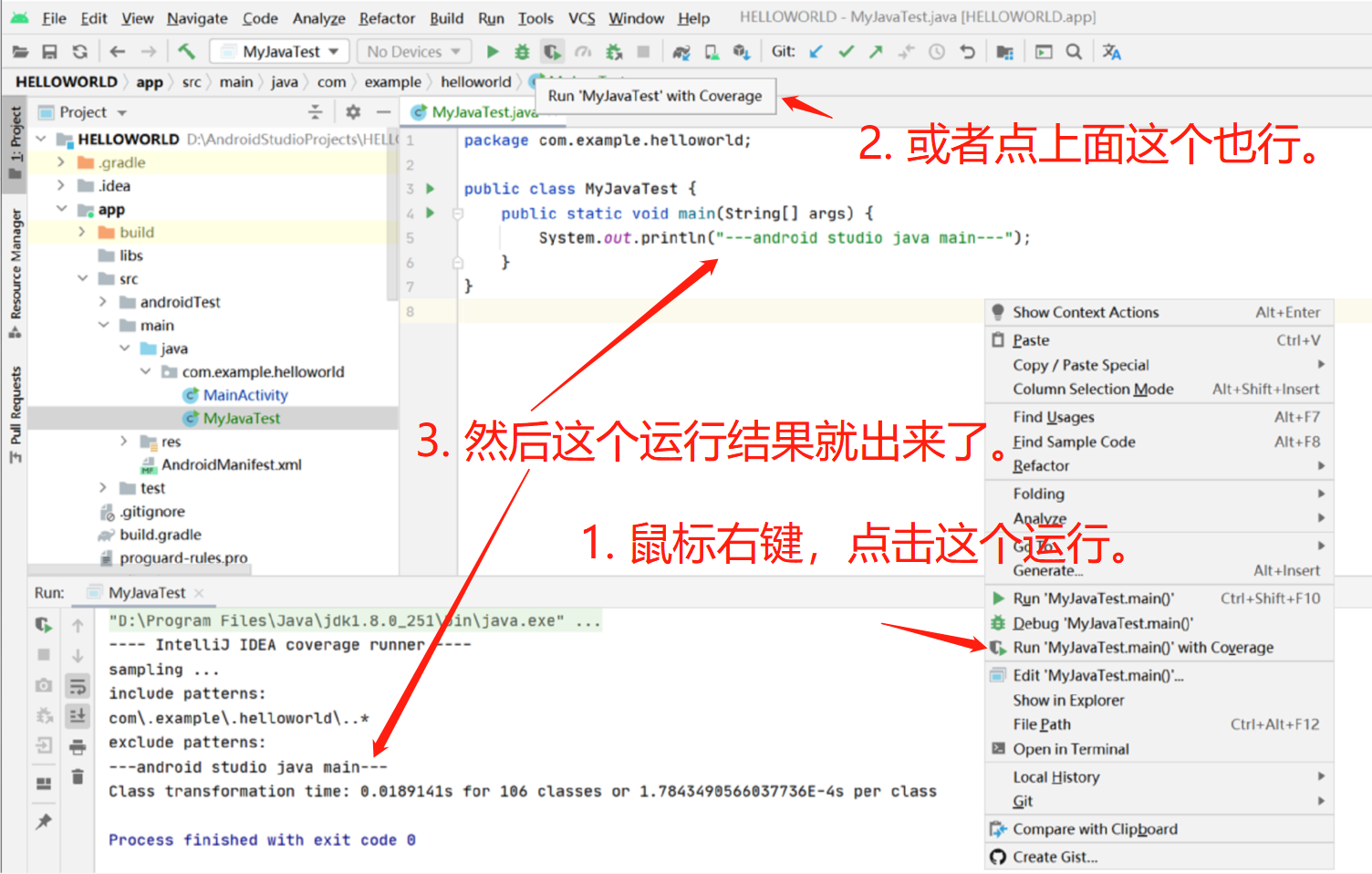The width and height of the screenshot is (1372, 874).
Task: Click the Run with Coverage shield icon
Action: pos(552,51)
